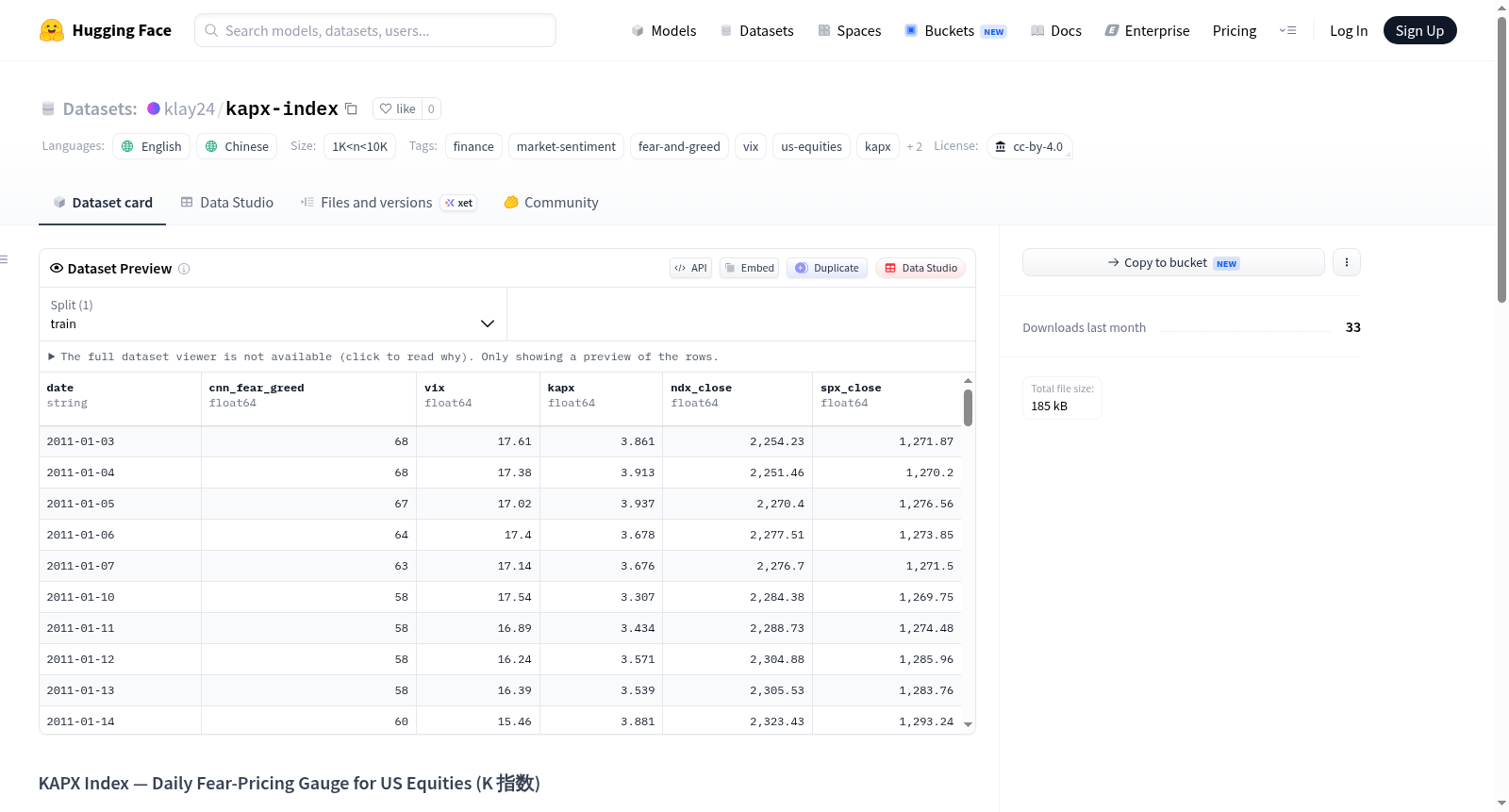Click the 1K<n<10K size tag
1509x812 pixels.
(360, 146)
